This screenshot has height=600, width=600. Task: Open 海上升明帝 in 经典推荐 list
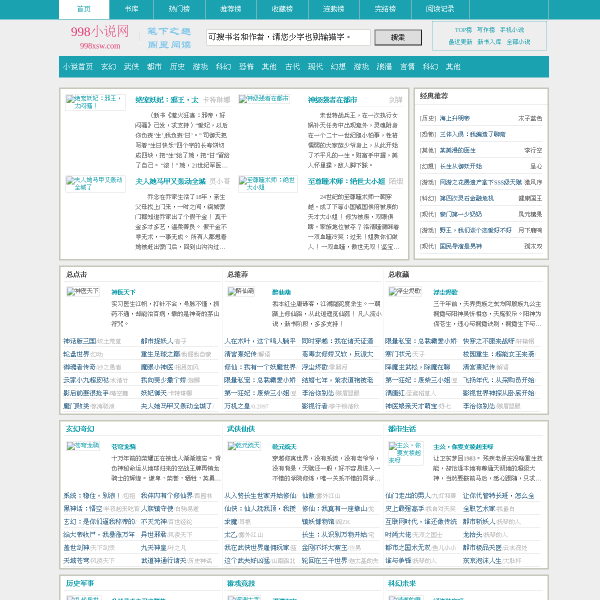455,118
